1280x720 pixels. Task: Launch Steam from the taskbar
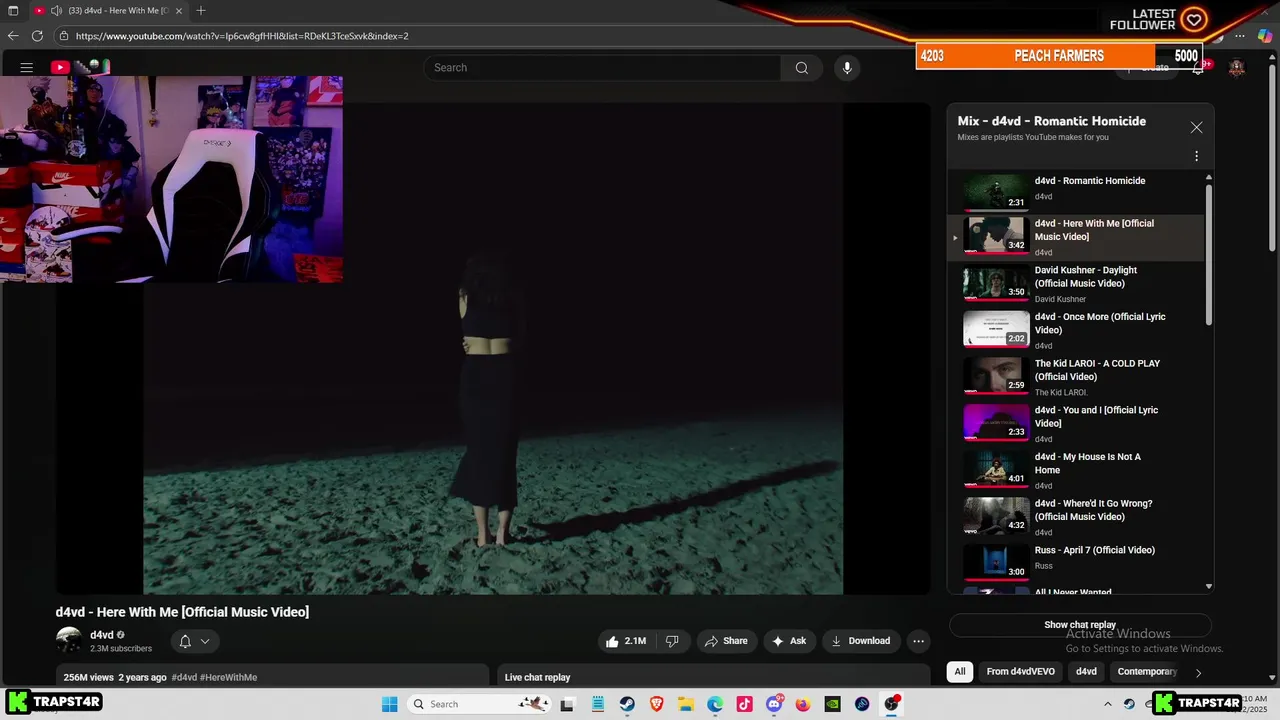627,704
